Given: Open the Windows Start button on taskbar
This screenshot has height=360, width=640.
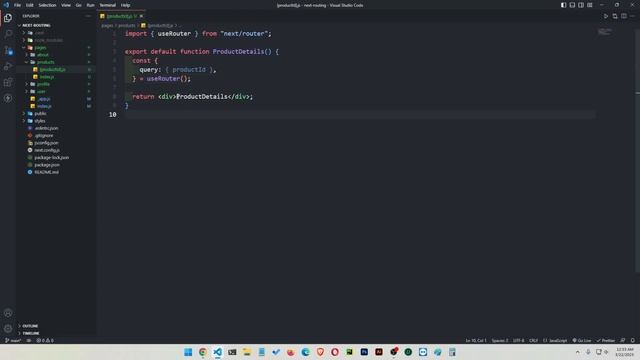Looking at the screenshot, I should [188, 352].
